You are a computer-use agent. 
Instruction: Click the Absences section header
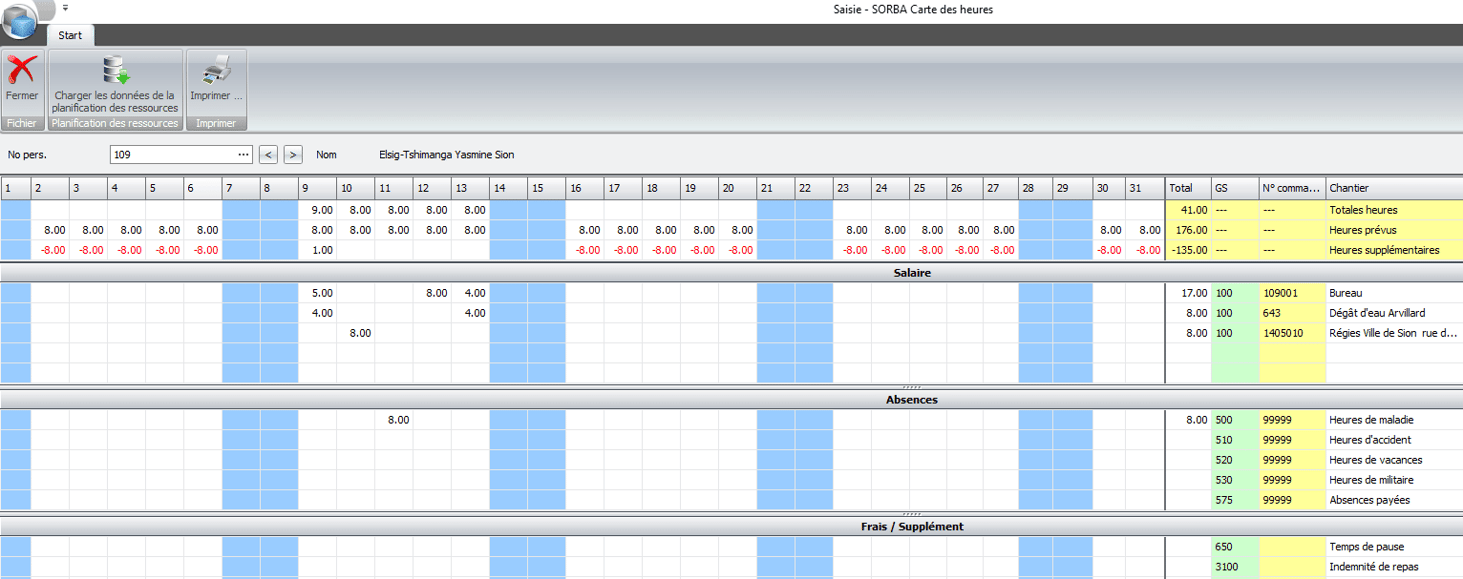912,399
